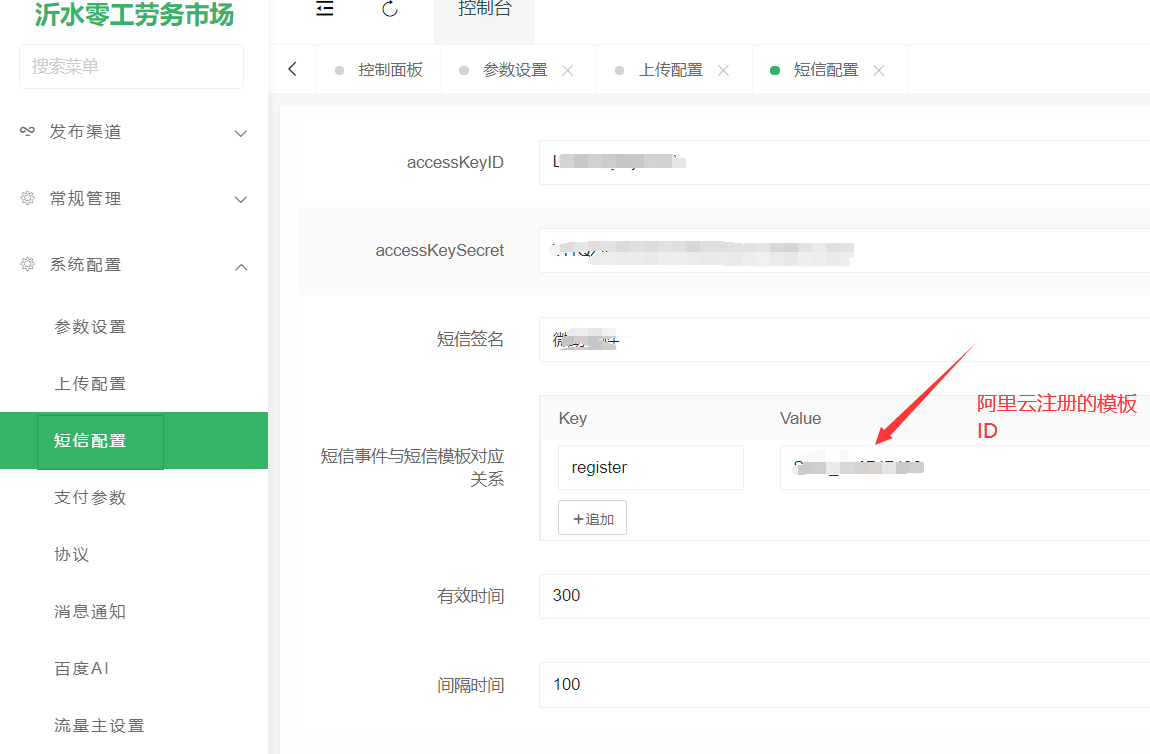The width and height of the screenshot is (1150, 754).
Task: Open 支付参数 in the sidebar
Action: (90, 498)
